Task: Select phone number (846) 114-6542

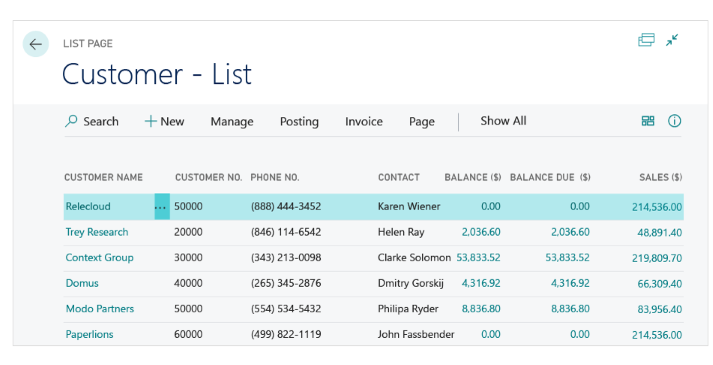Action: coord(286,232)
